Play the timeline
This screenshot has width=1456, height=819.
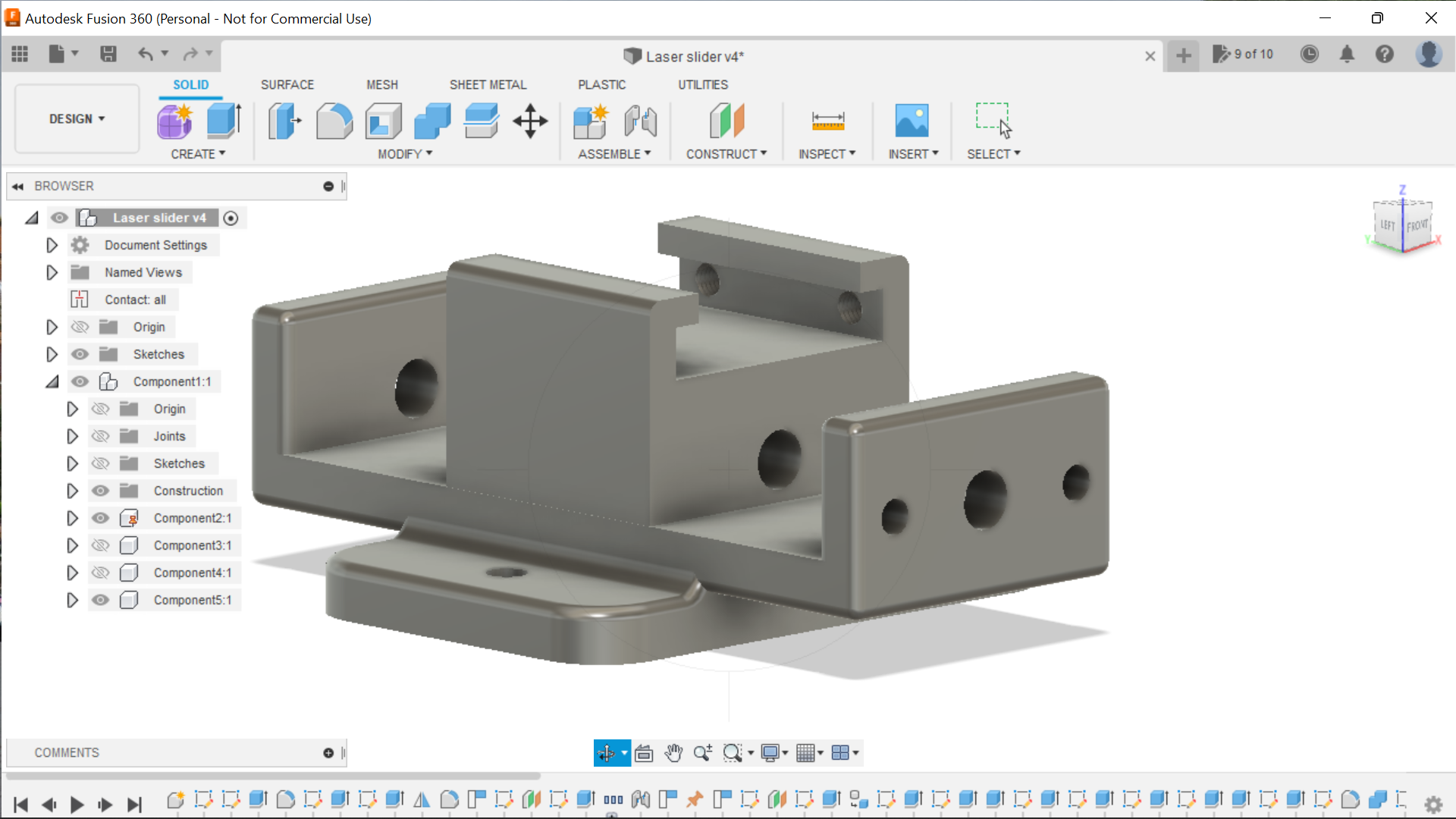[x=77, y=805]
